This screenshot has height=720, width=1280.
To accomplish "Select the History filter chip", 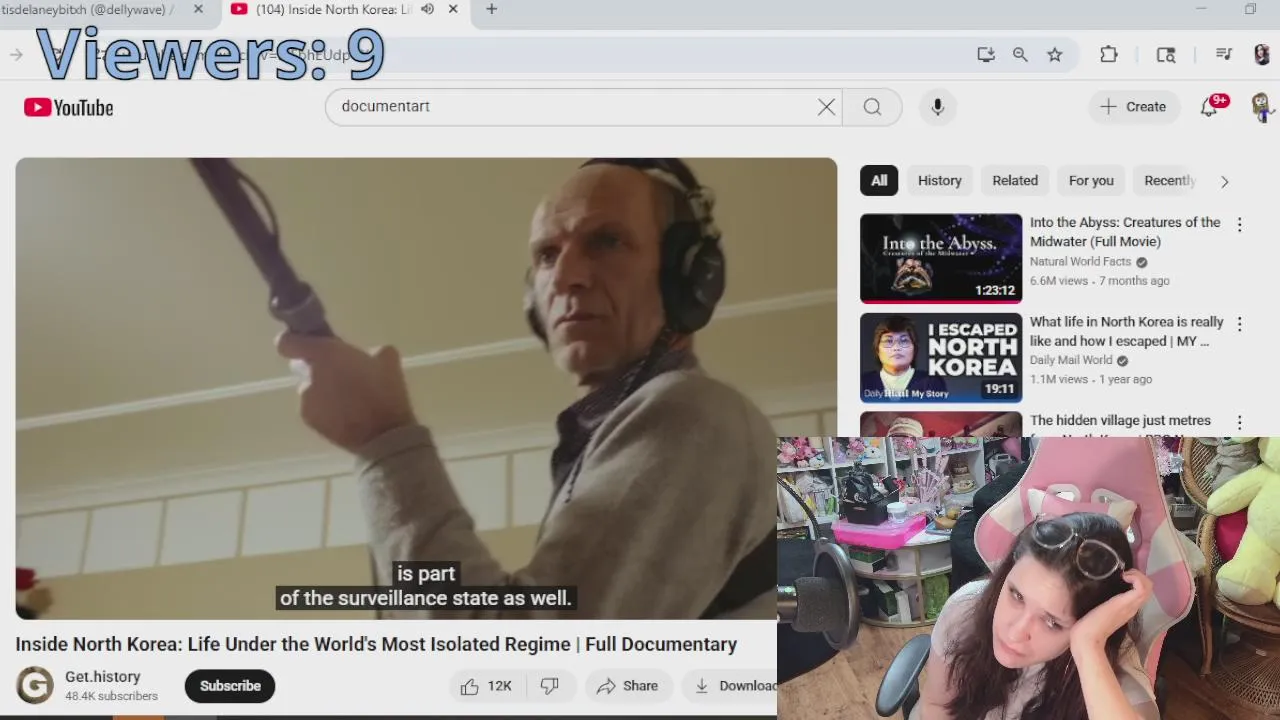I will (940, 180).
